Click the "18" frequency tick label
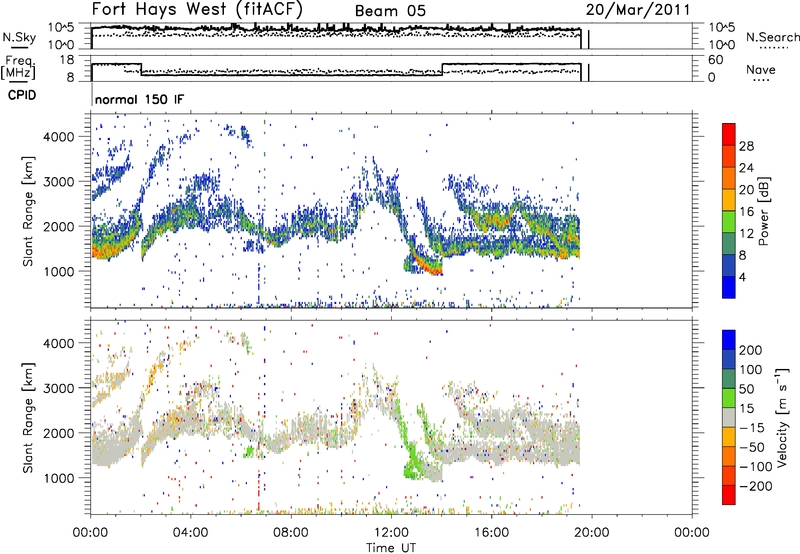This screenshot has width=800, height=554. click(x=66, y=60)
